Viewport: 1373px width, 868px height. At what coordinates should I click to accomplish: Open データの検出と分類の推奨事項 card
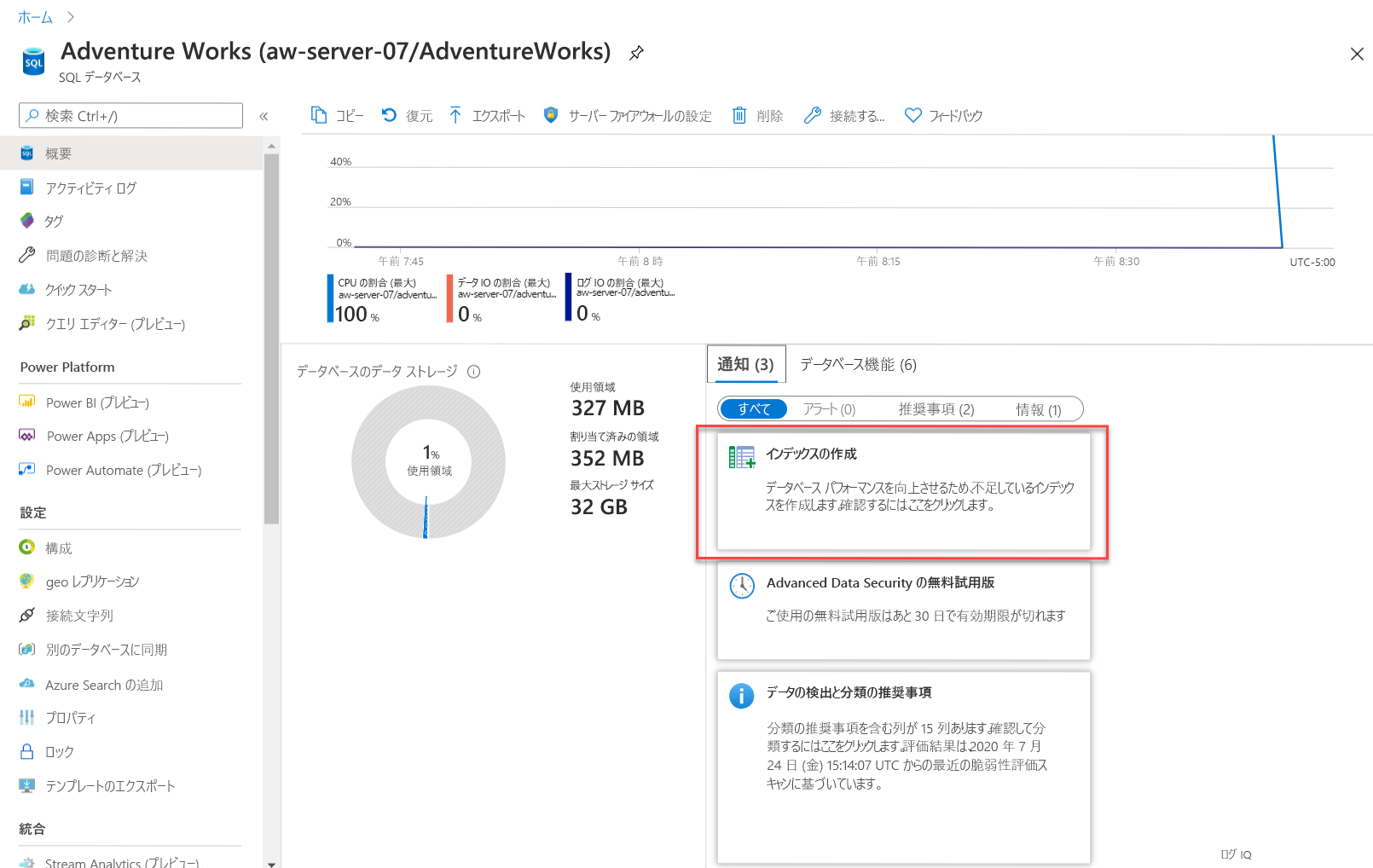tap(903, 767)
